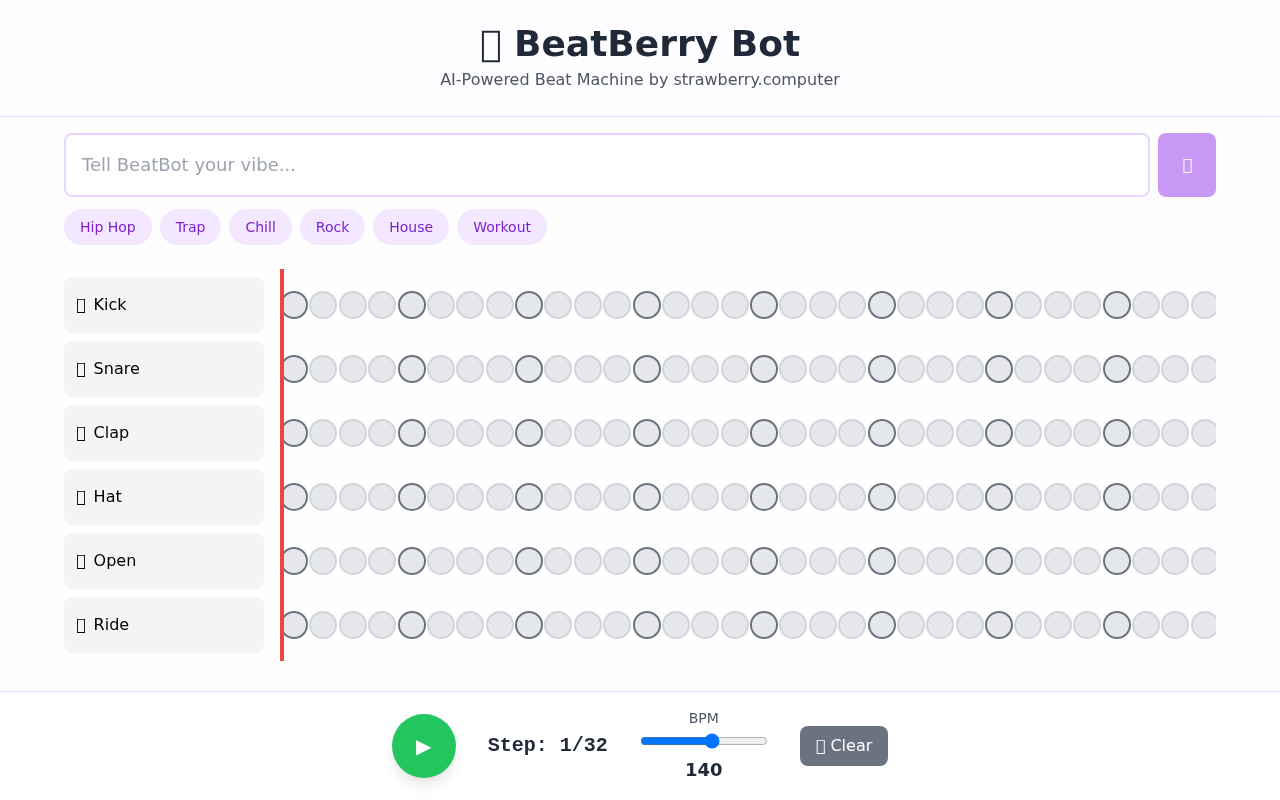Click the Ride cymbal instrument icon
This screenshot has height=800, width=1280.
point(82,624)
